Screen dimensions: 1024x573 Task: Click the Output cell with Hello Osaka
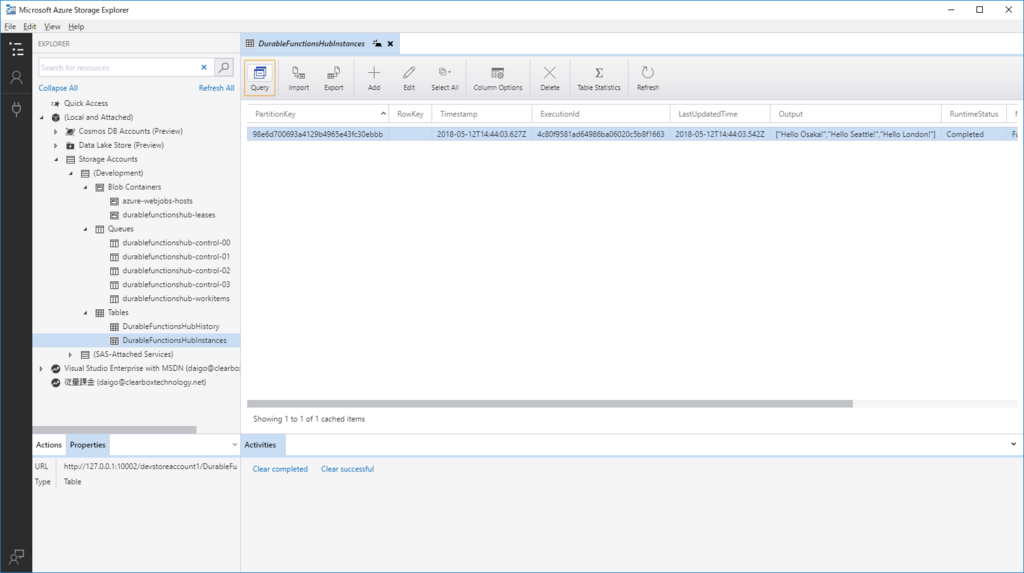coord(855,134)
